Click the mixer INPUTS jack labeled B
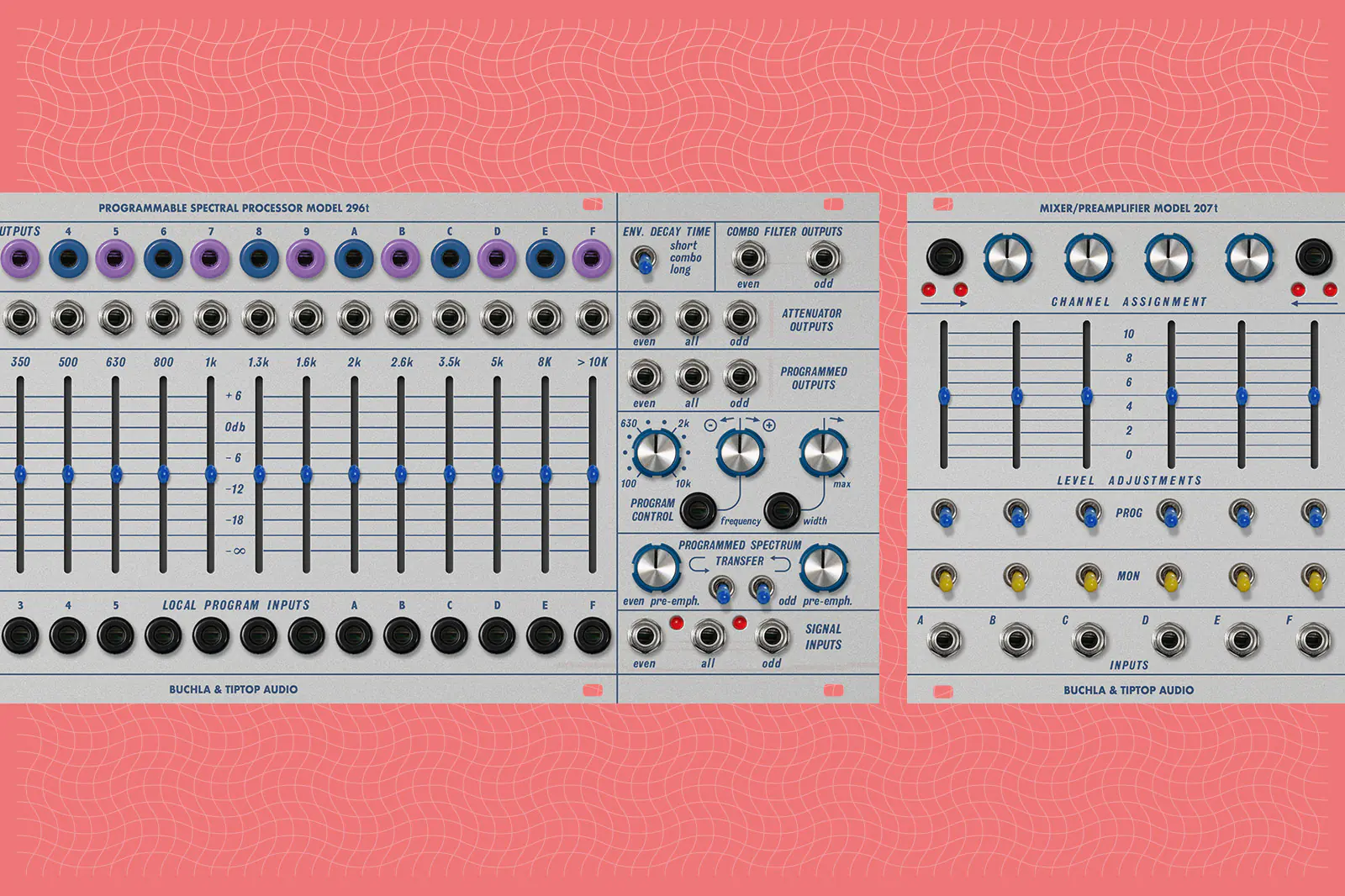Image resolution: width=1345 pixels, height=896 pixels. tap(1017, 640)
